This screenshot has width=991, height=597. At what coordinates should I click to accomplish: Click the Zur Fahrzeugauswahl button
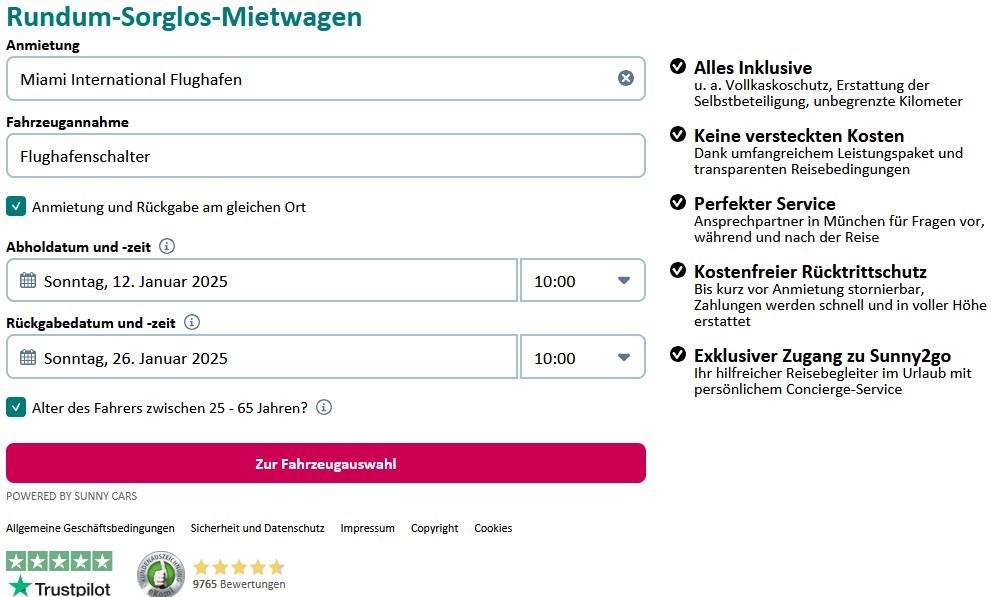pos(326,464)
